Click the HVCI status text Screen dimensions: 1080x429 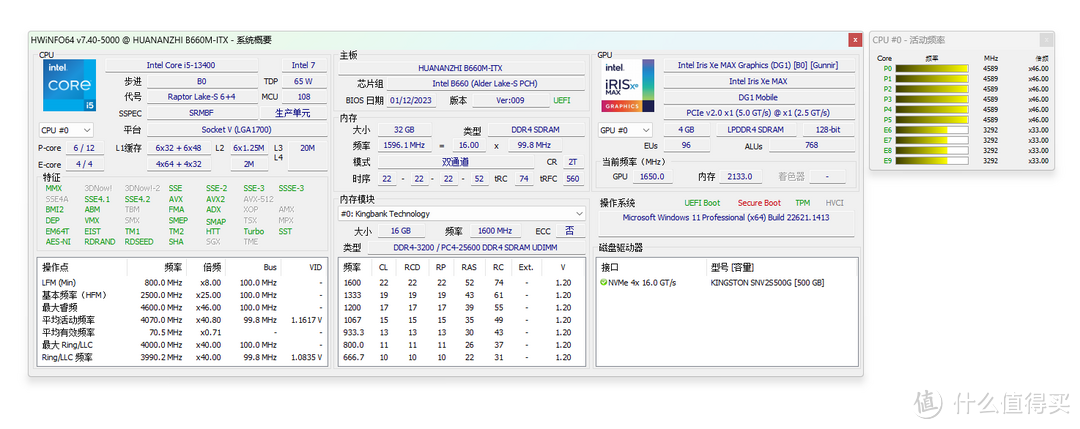pyautogui.click(x=834, y=203)
